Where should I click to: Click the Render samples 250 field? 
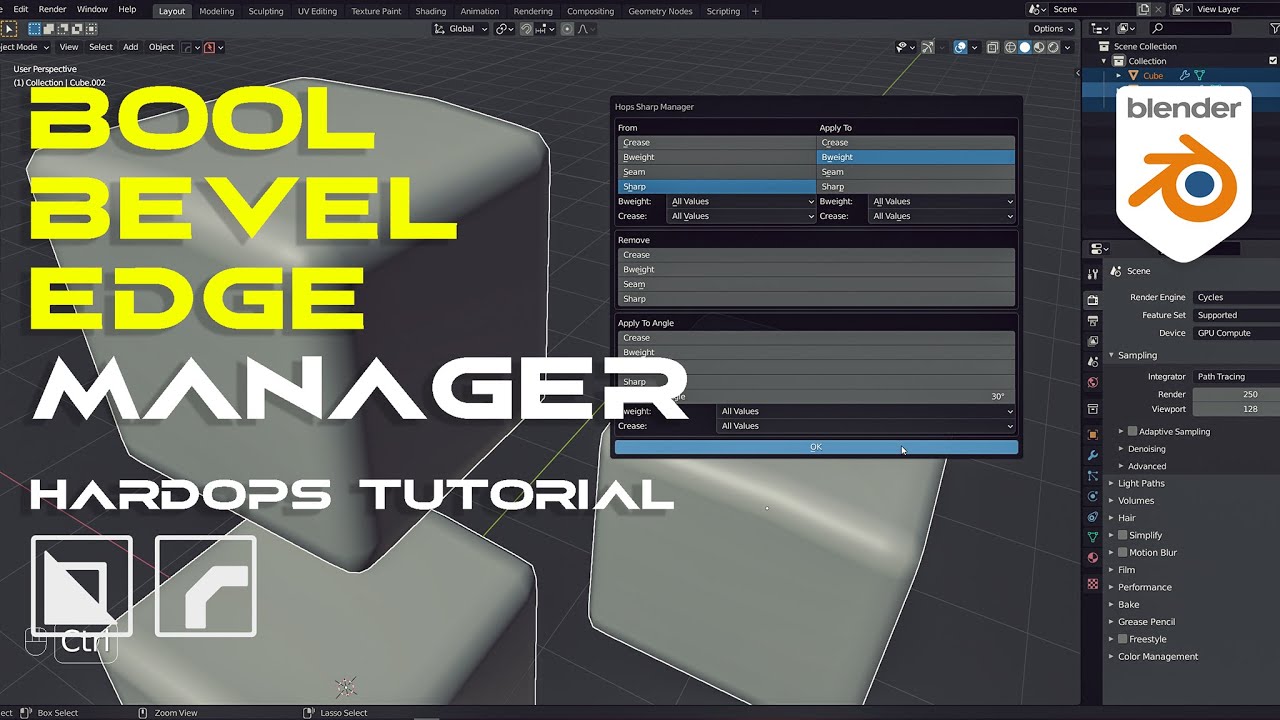(x=1236, y=394)
